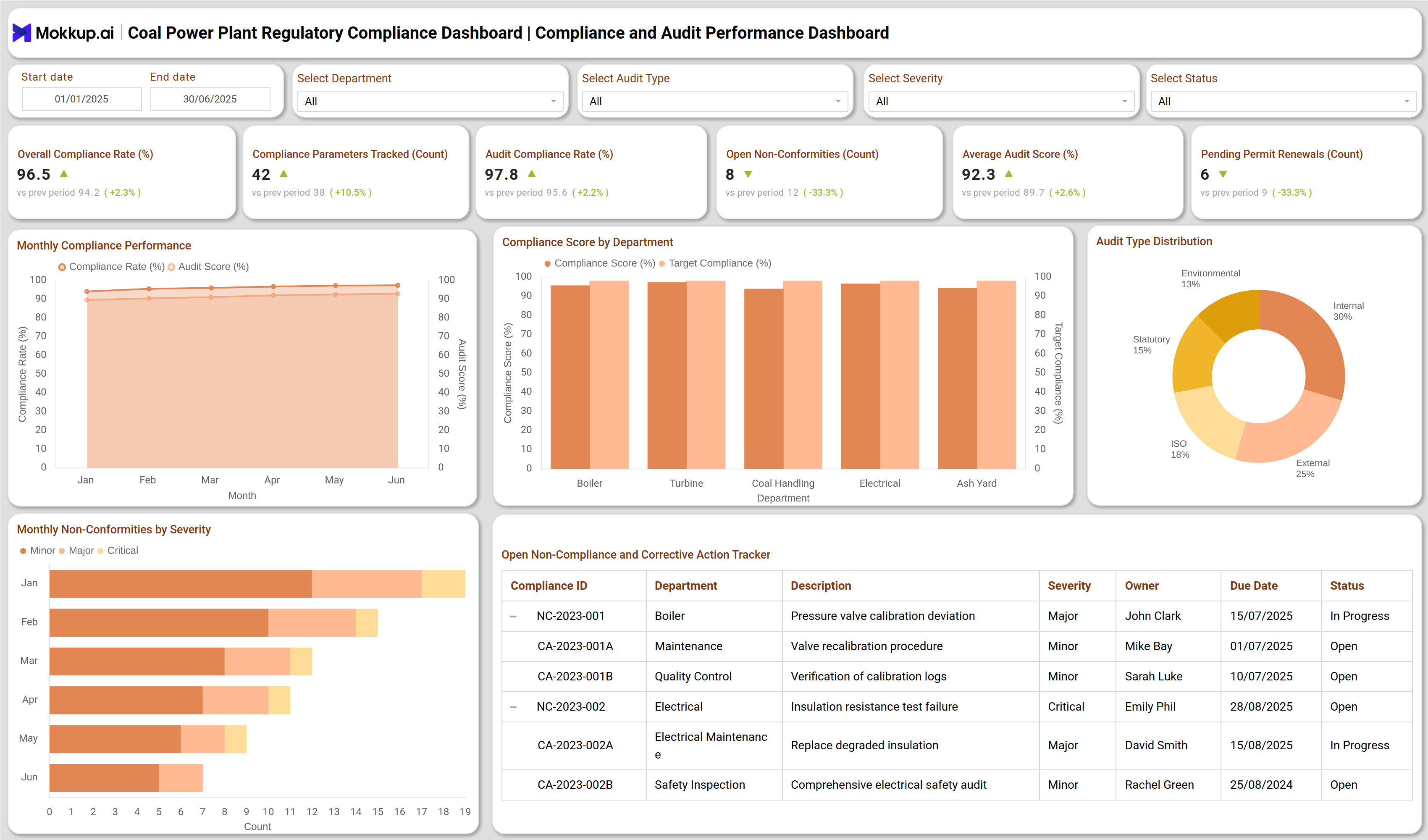Image resolution: width=1428 pixels, height=840 pixels.
Task: Click the Jan Minor non-conformities bar segment
Action: [x=180, y=584]
